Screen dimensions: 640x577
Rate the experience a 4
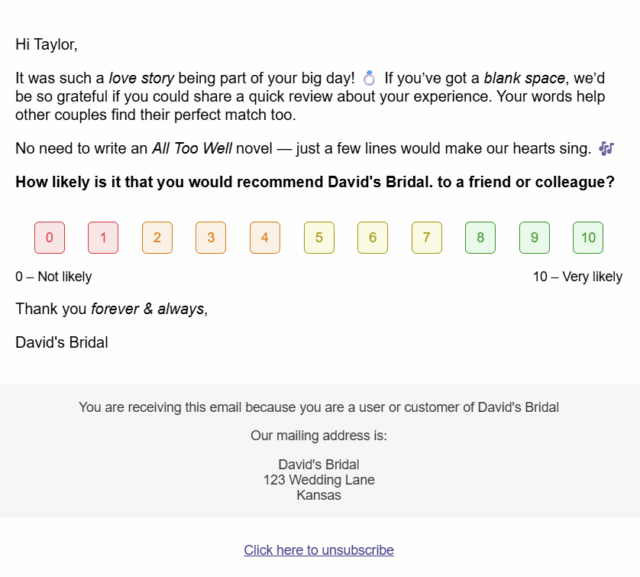265,238
